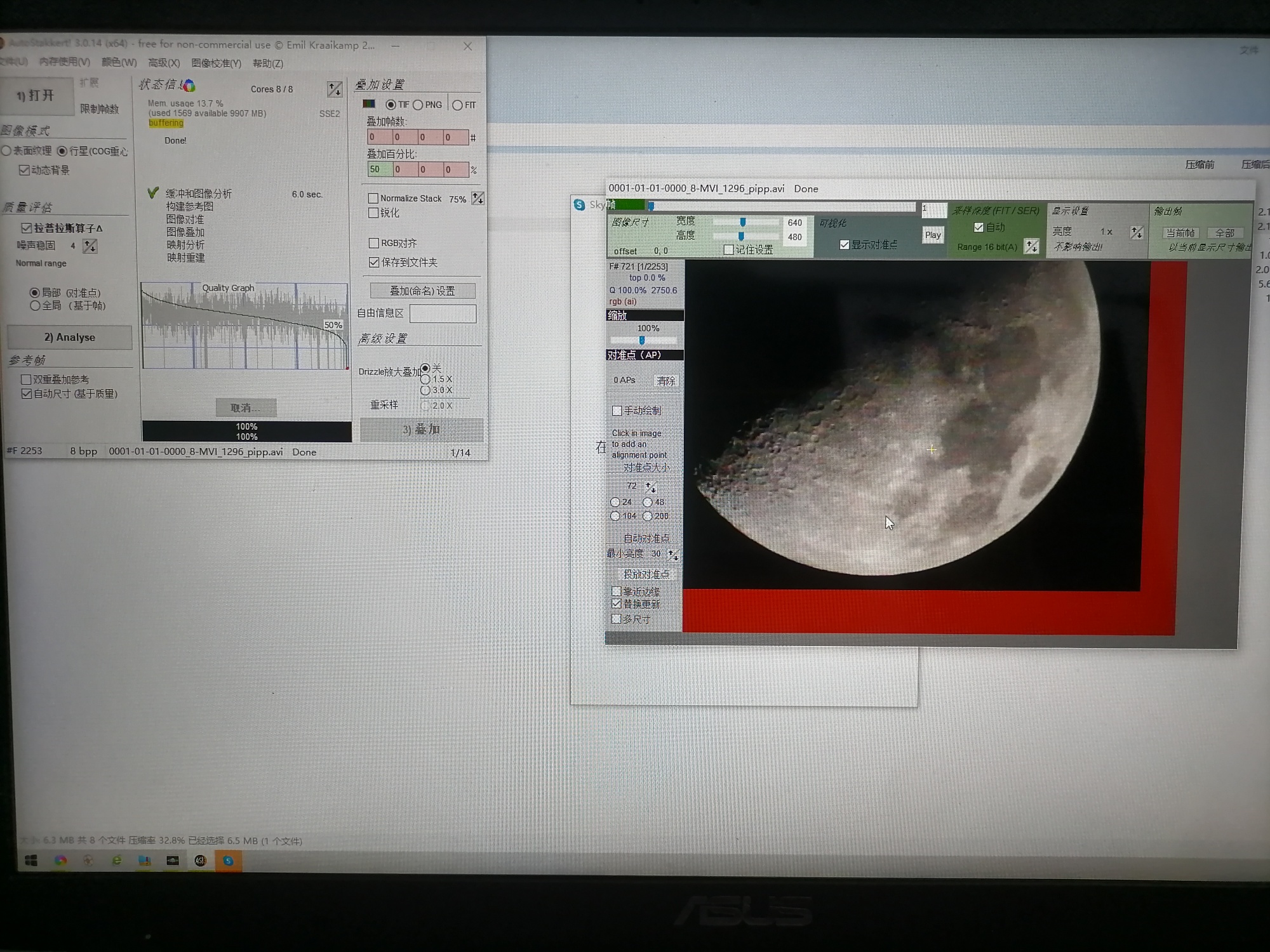Click Play button in frame window
Screen dimensions: 1270x952
click(933, 235)
